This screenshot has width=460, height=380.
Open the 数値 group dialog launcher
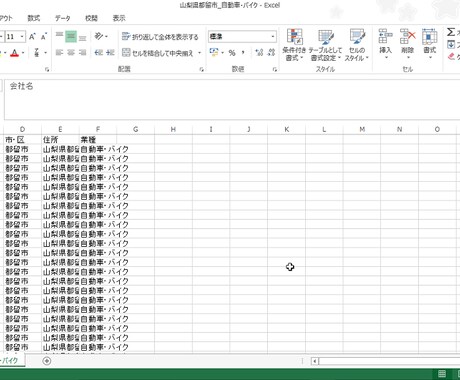(x=275, y=69)
